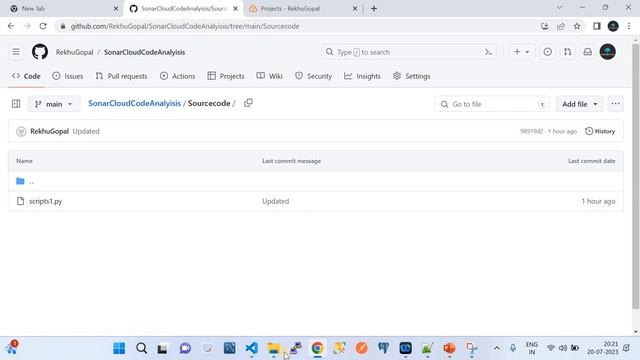
Task: Open Chrome three-dot menu
Action: coord(629,26)
